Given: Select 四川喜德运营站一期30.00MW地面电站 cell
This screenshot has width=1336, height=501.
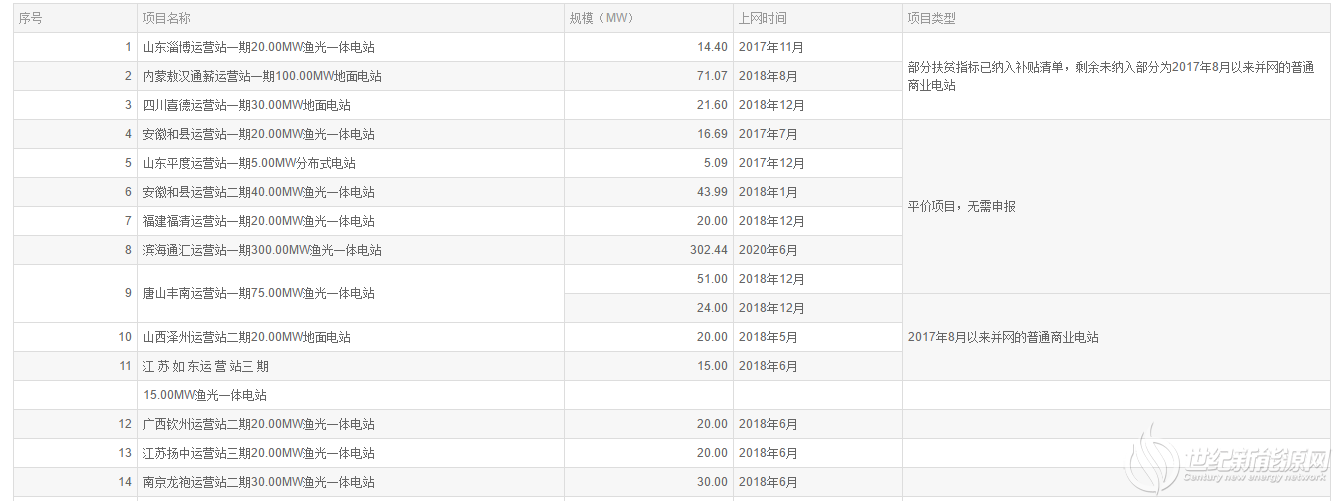Looking at the screenshot, I should coord(351,105).
